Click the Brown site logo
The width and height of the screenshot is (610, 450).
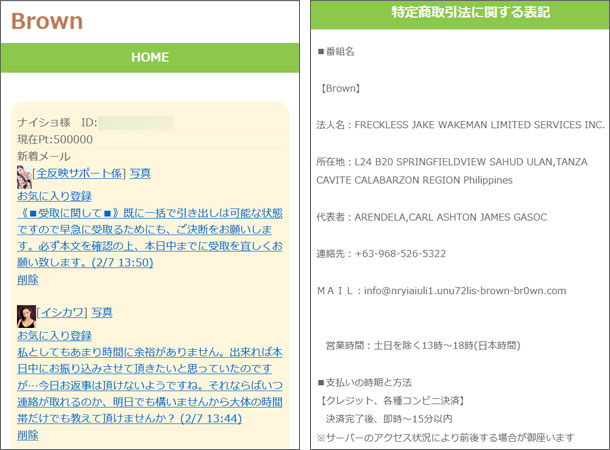tap(48, 21)
